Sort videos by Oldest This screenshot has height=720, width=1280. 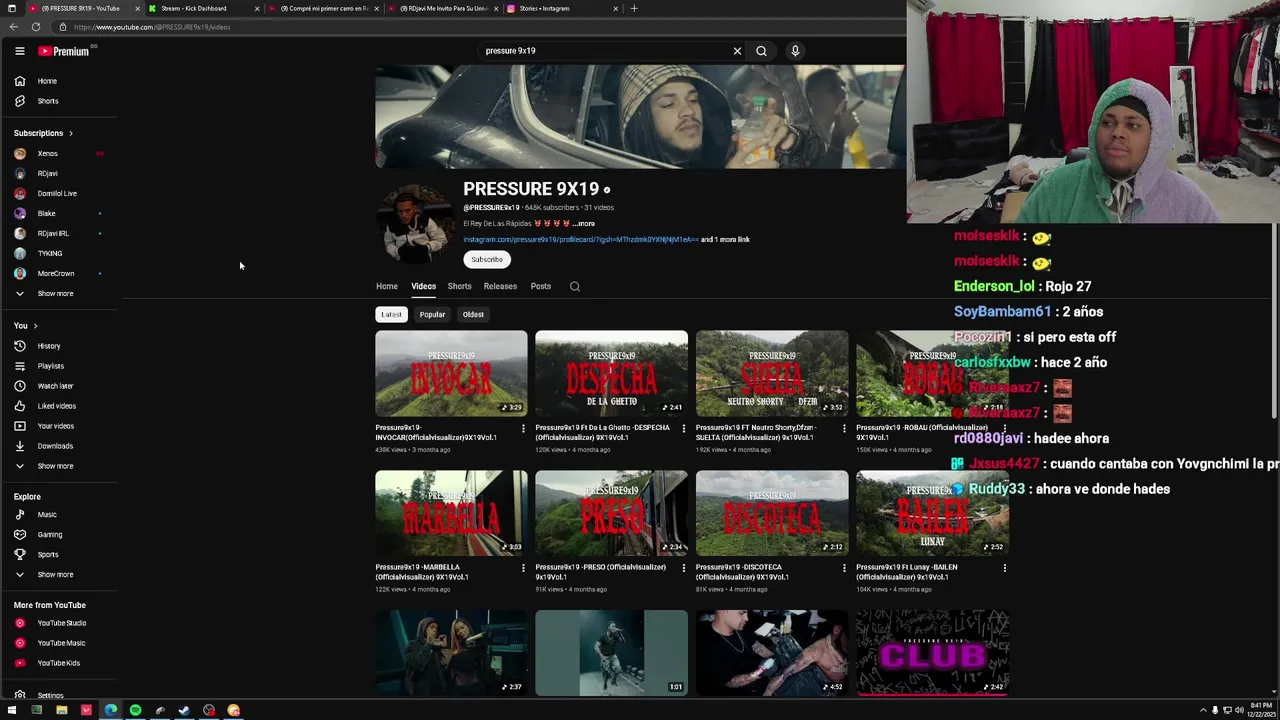473,315
